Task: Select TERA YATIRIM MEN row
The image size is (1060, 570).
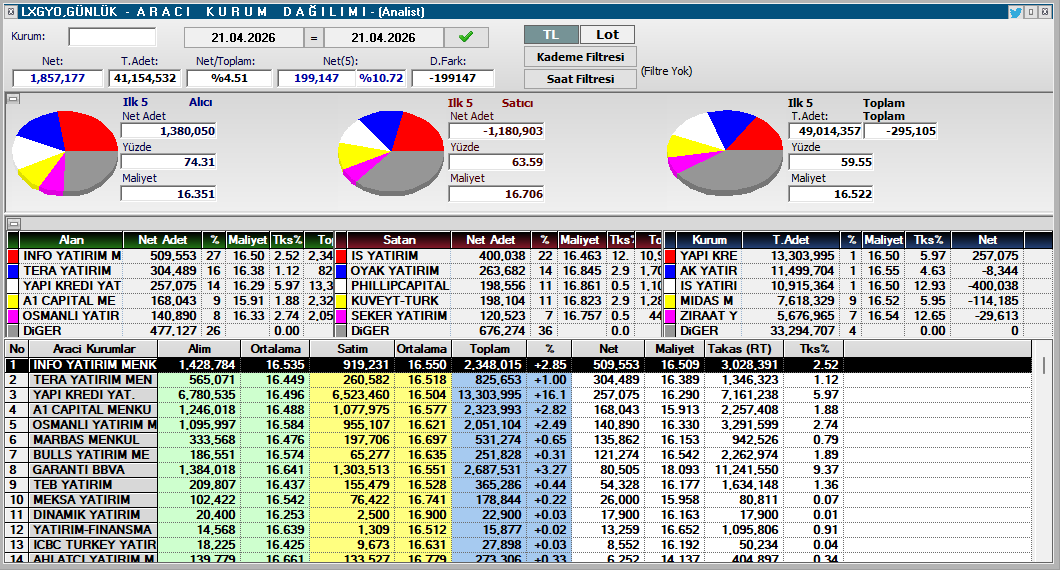Action: coord(519,380)
